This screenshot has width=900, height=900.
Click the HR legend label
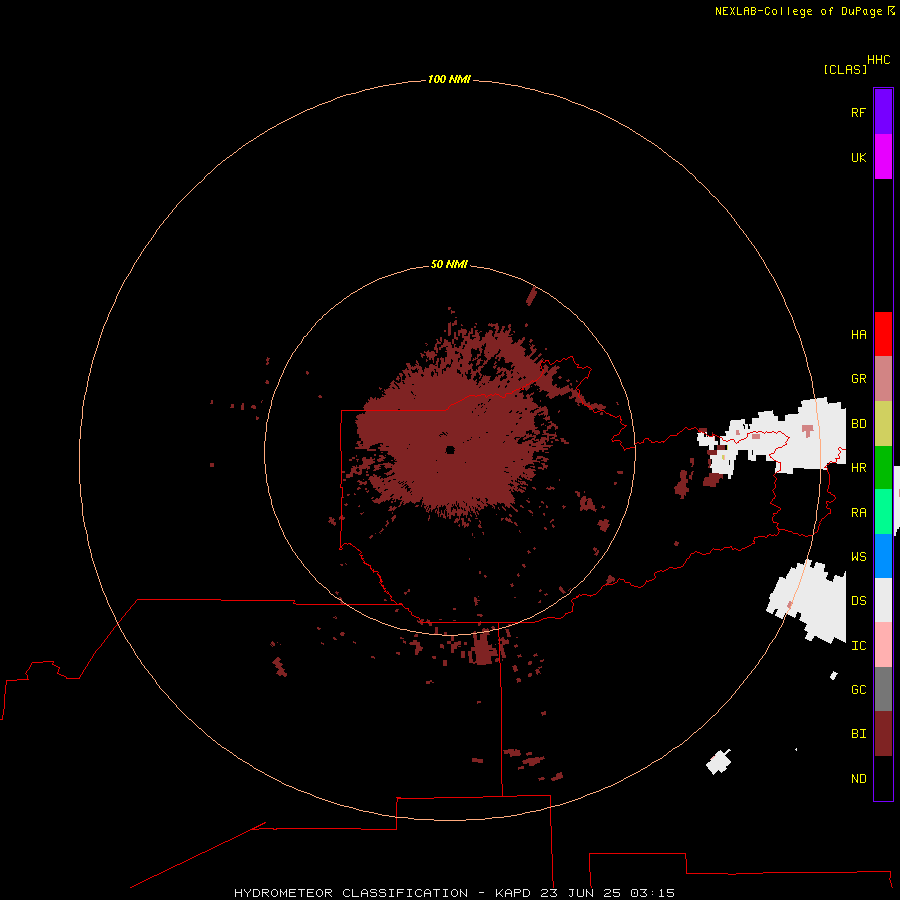[858, 468]
